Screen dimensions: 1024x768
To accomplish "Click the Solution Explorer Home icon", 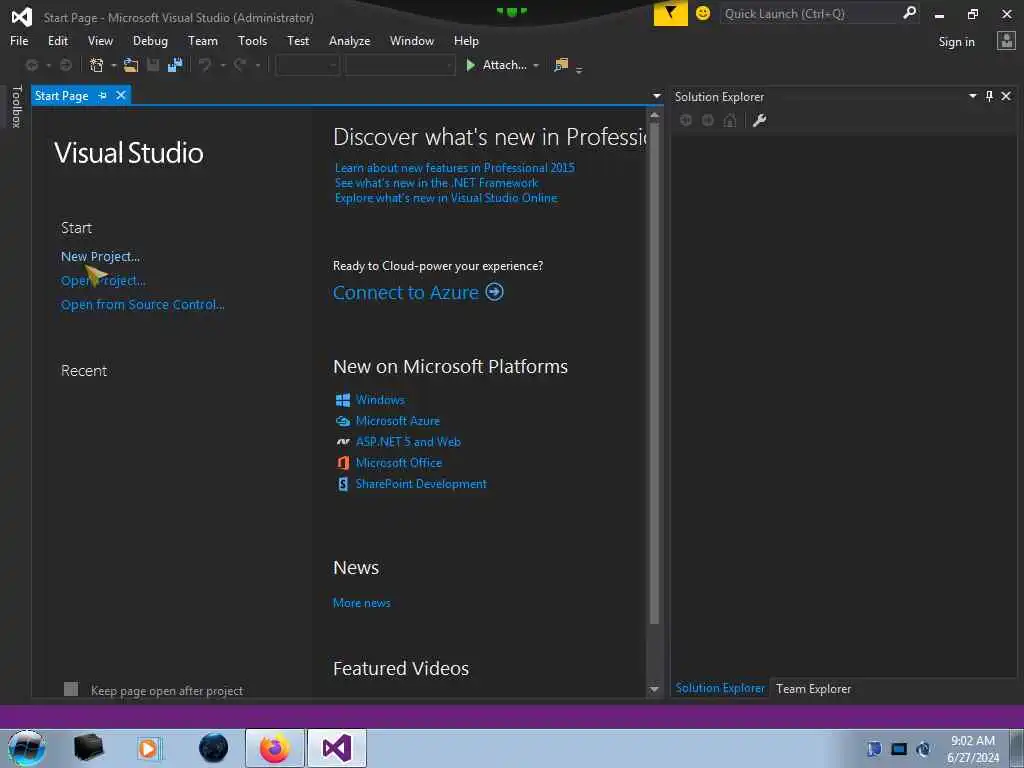I will (730, 120).
